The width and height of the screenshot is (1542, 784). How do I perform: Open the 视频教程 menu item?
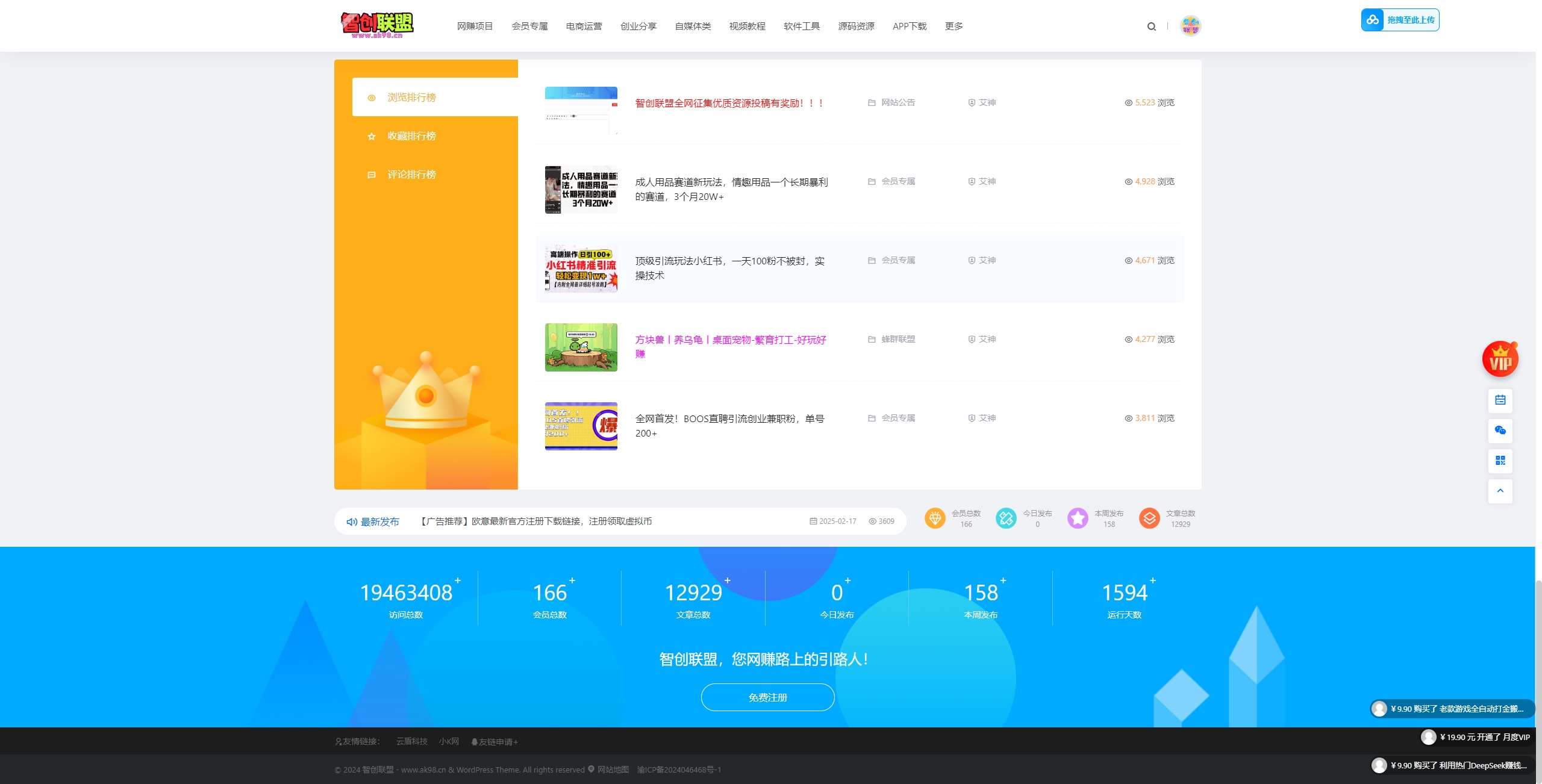[x=746, y=26]
